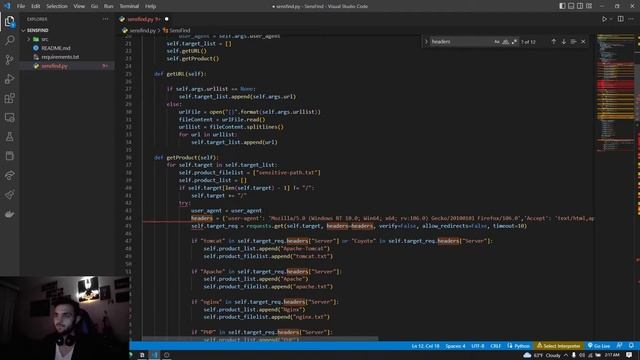Open the Go menu
640x360 pixels.
click(94, 6)
